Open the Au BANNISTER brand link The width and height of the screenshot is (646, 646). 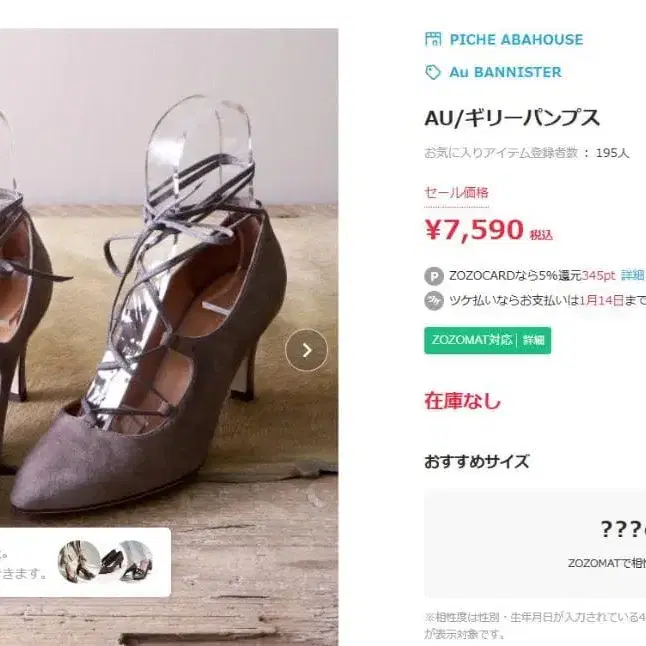click(x=505, y=72)
